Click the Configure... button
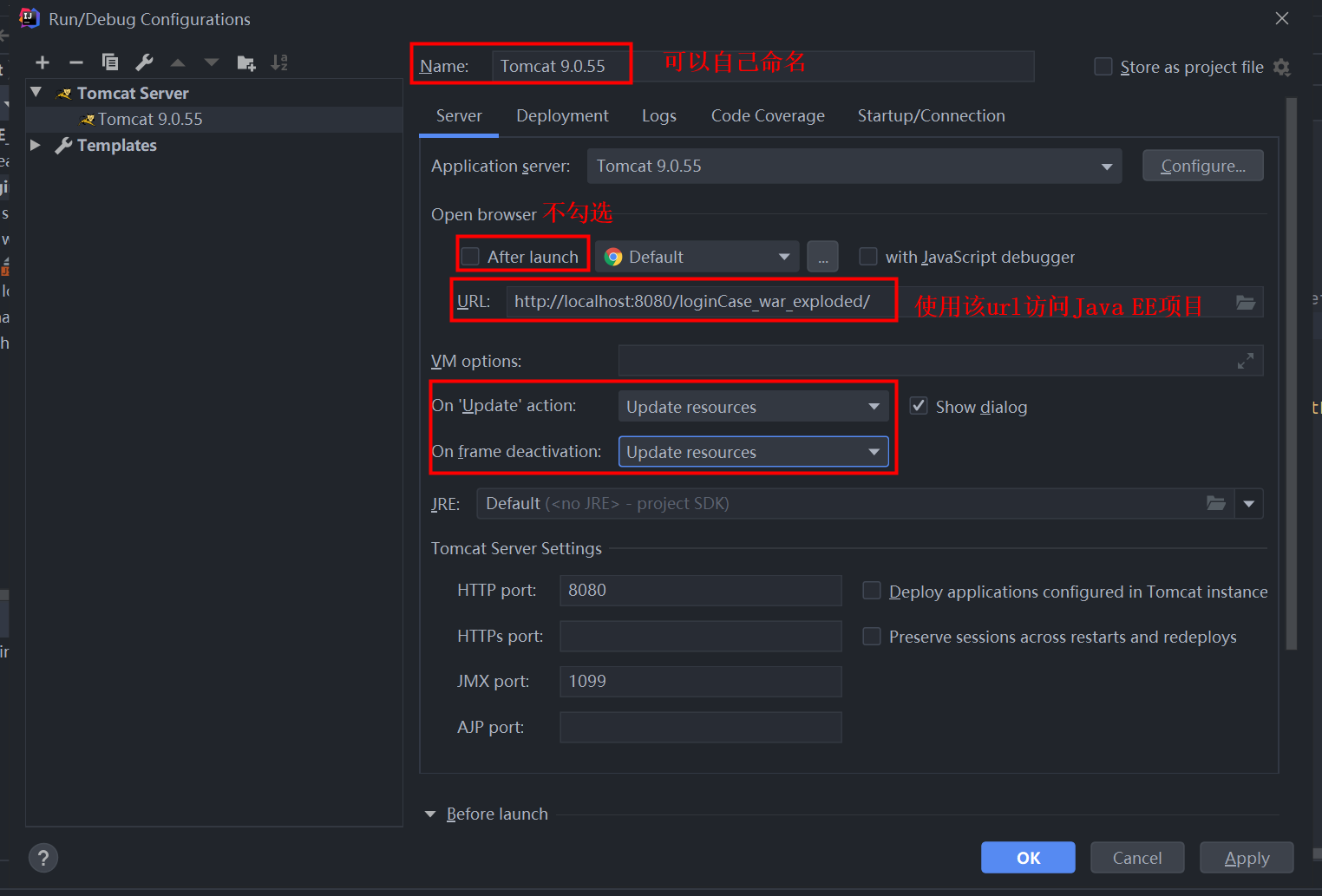 (1202, 166)
